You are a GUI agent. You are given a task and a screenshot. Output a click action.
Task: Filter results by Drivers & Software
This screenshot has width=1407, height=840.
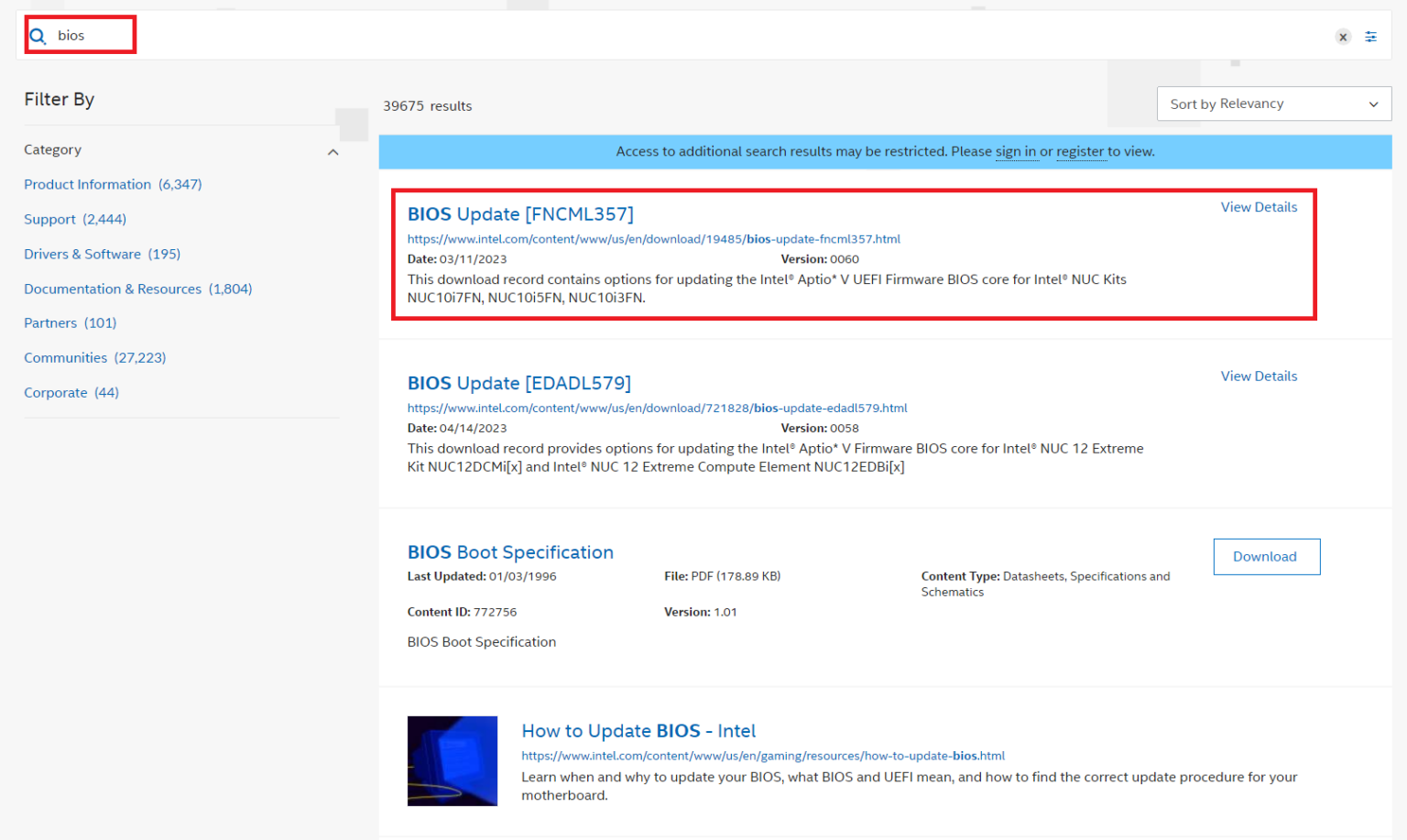pos(82,254)
